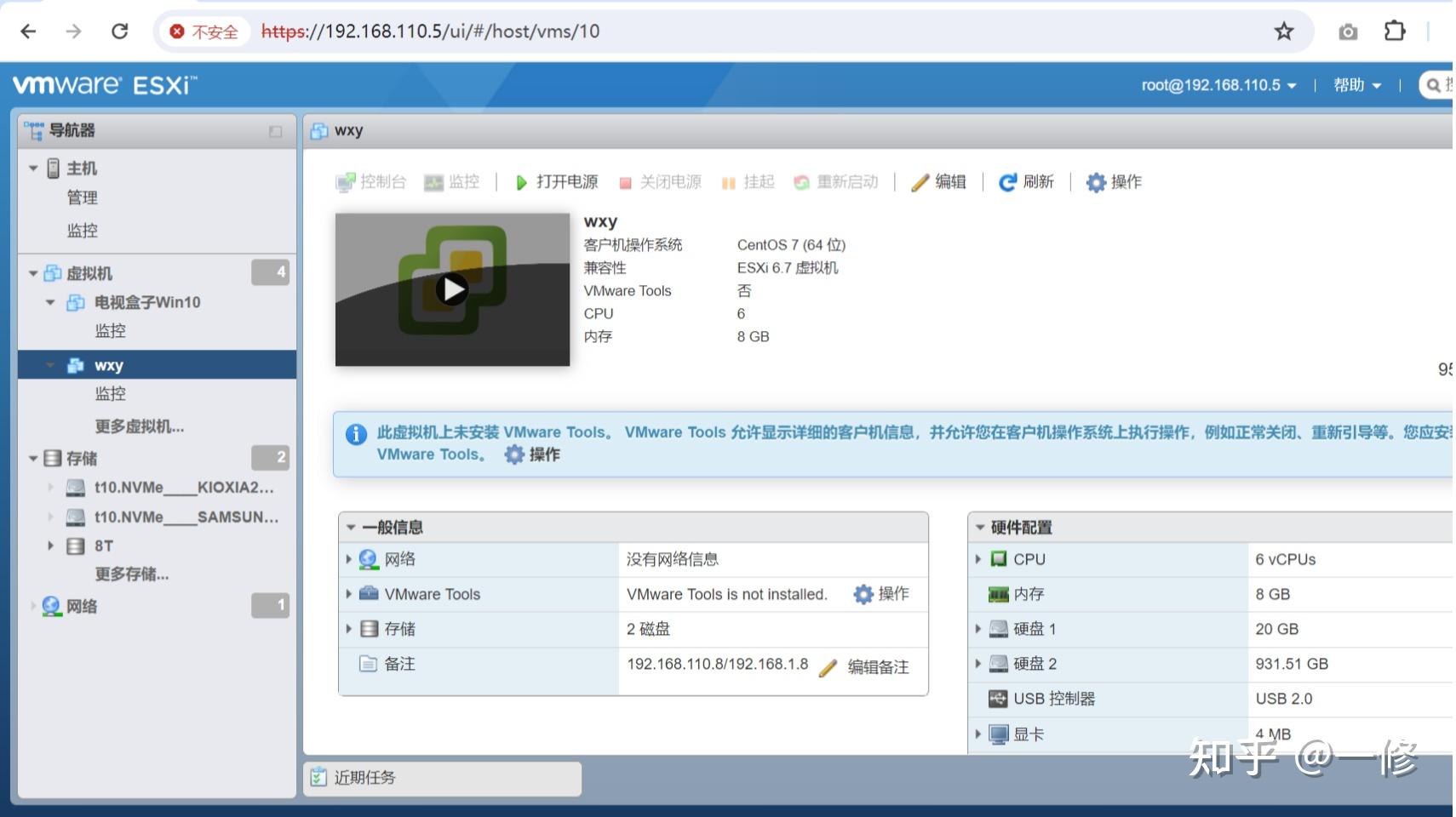
Task: Select the SAMSUNG NVMe datastore
Action: coord(186,517)
